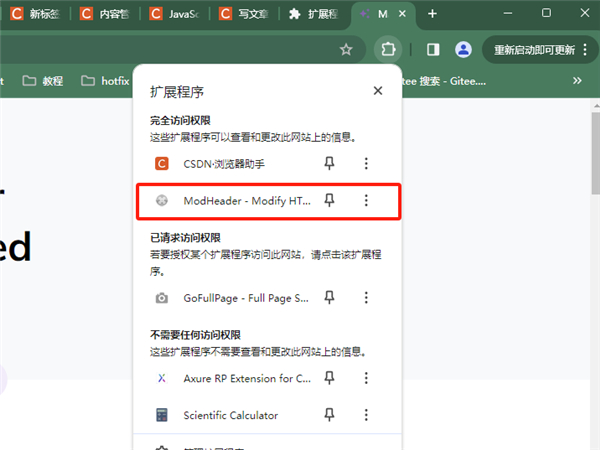Switch to the 内容管 tab
The image size is (600, 450).
[x=105, y=14]
